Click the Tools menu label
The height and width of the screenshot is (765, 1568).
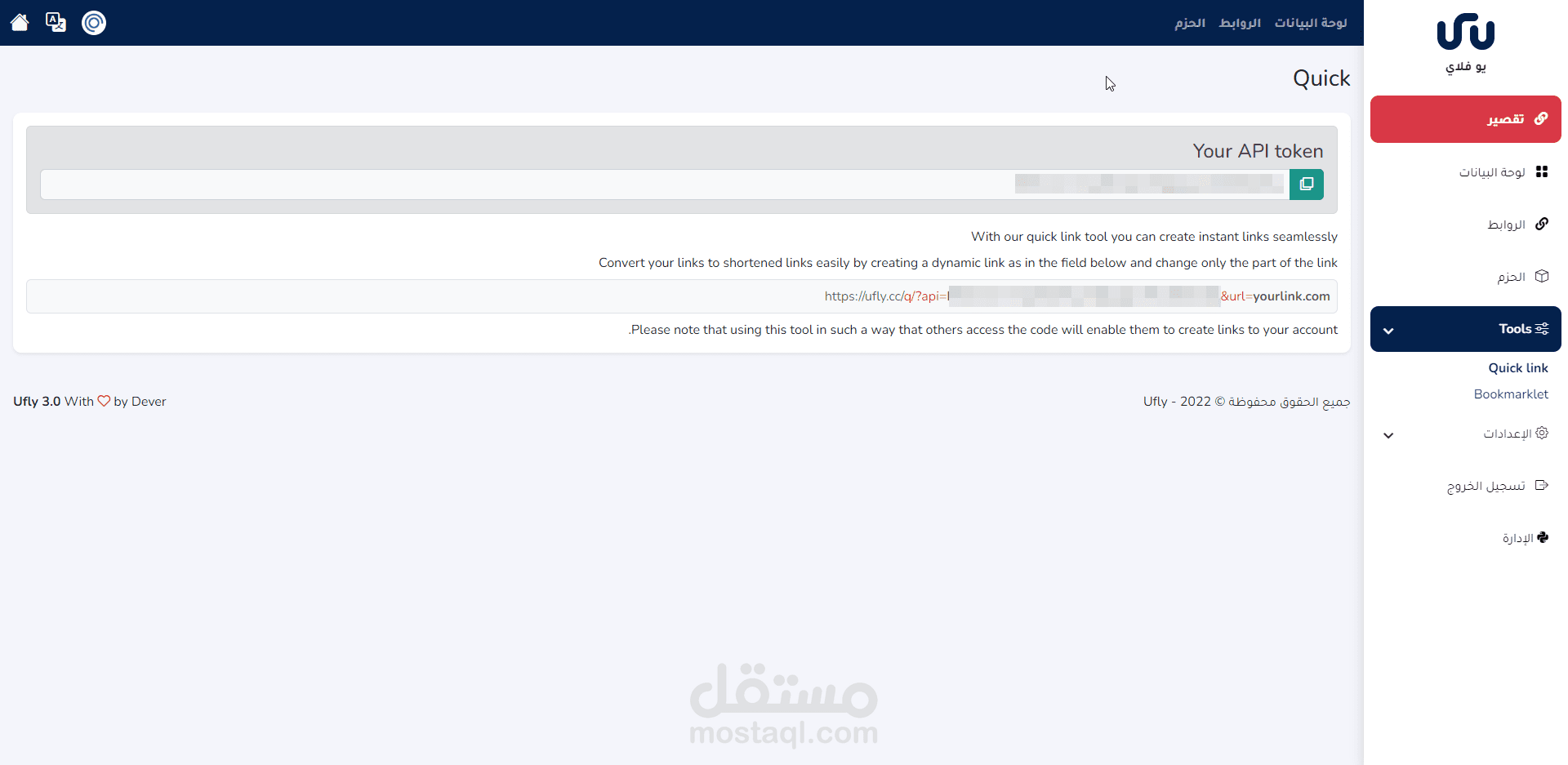[x=1515, y=329]
